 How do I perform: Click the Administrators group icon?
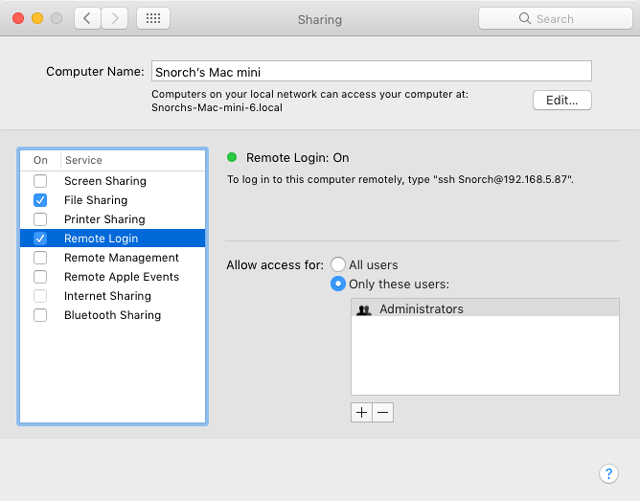(x=364, y=310)
